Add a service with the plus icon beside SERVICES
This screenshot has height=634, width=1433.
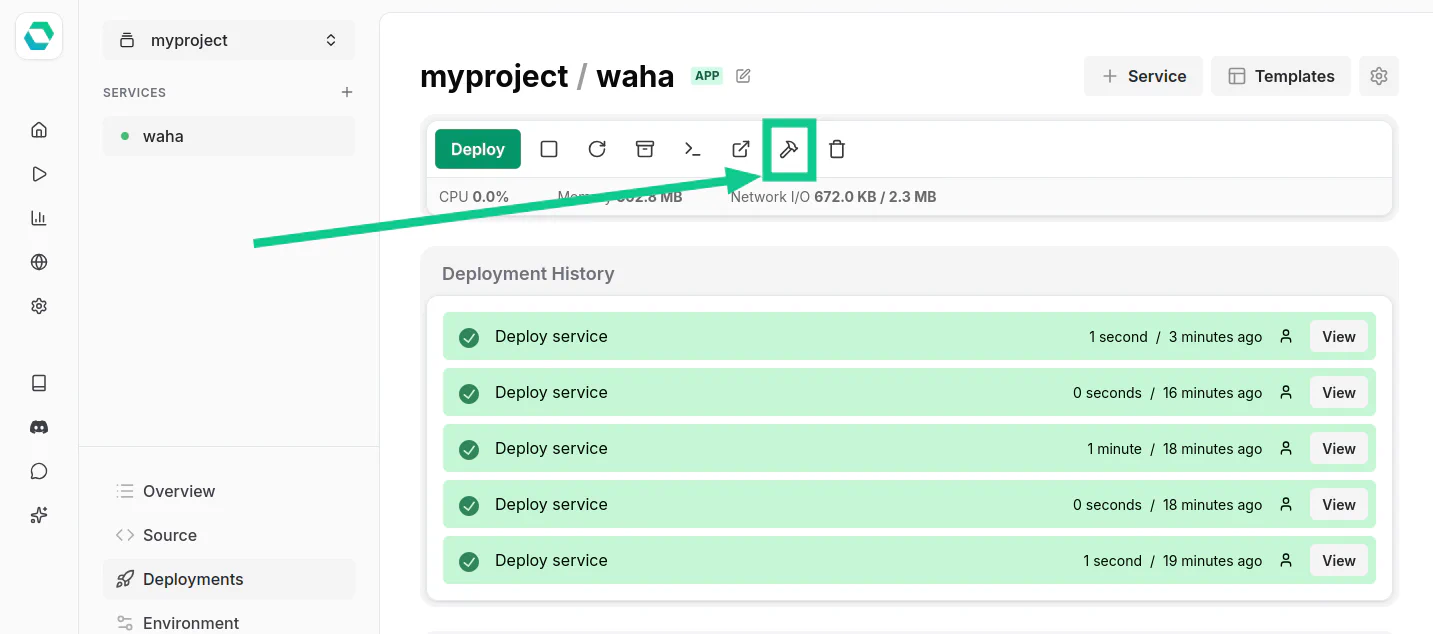point(347,92)
